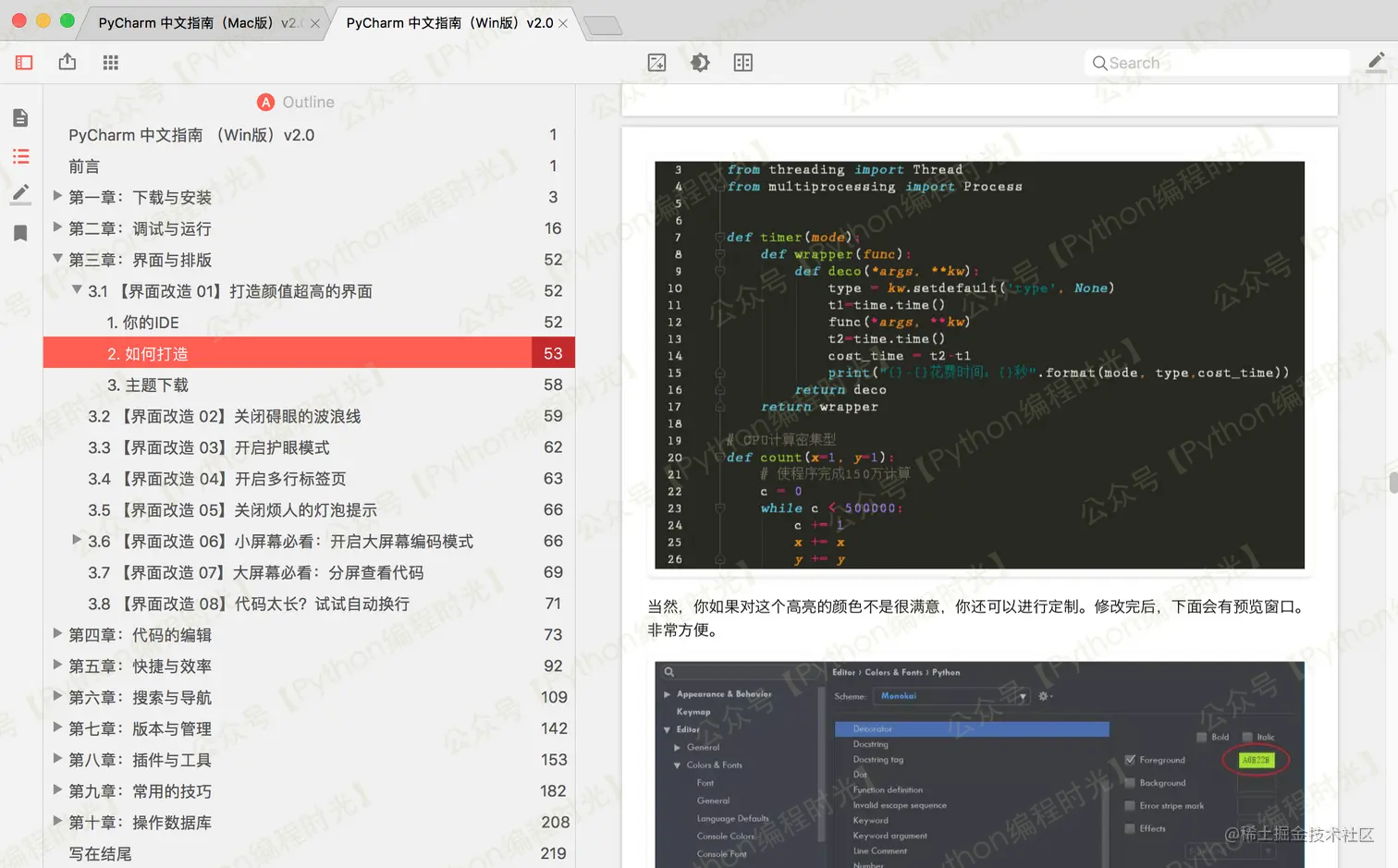Expand 第十章：操作数据库 chapter arrow

[57, 821]
